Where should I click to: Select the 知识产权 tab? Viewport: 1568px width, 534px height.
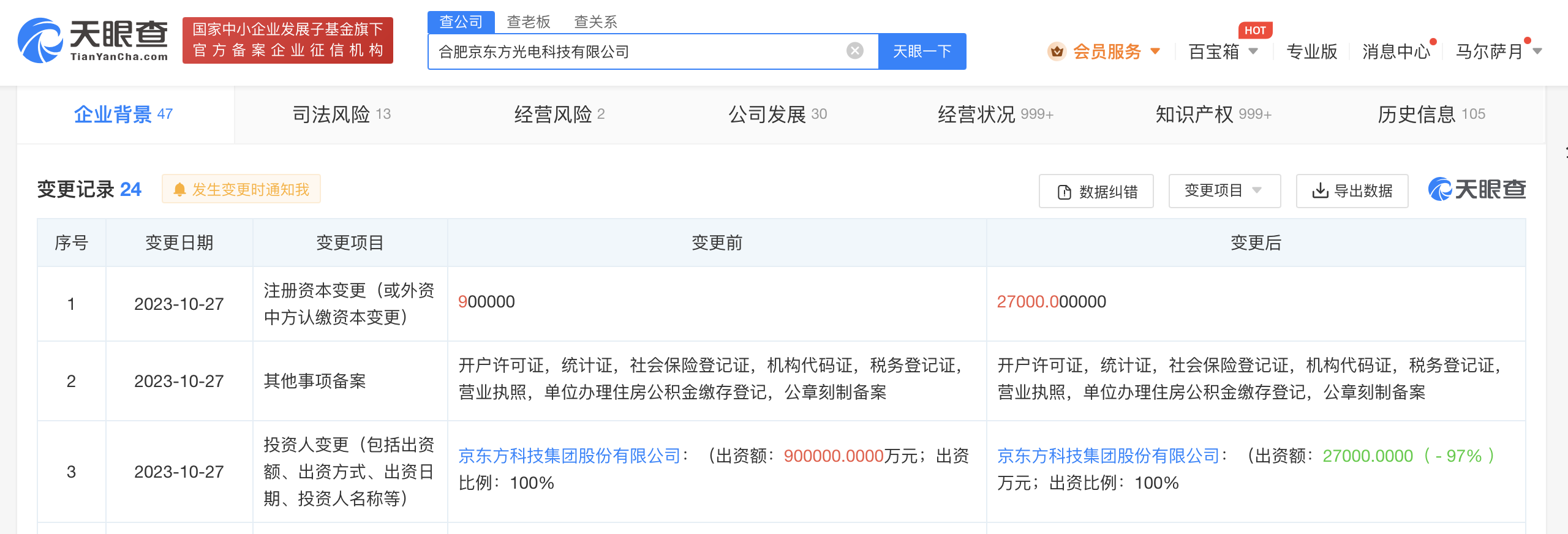tap(1213, 115)
